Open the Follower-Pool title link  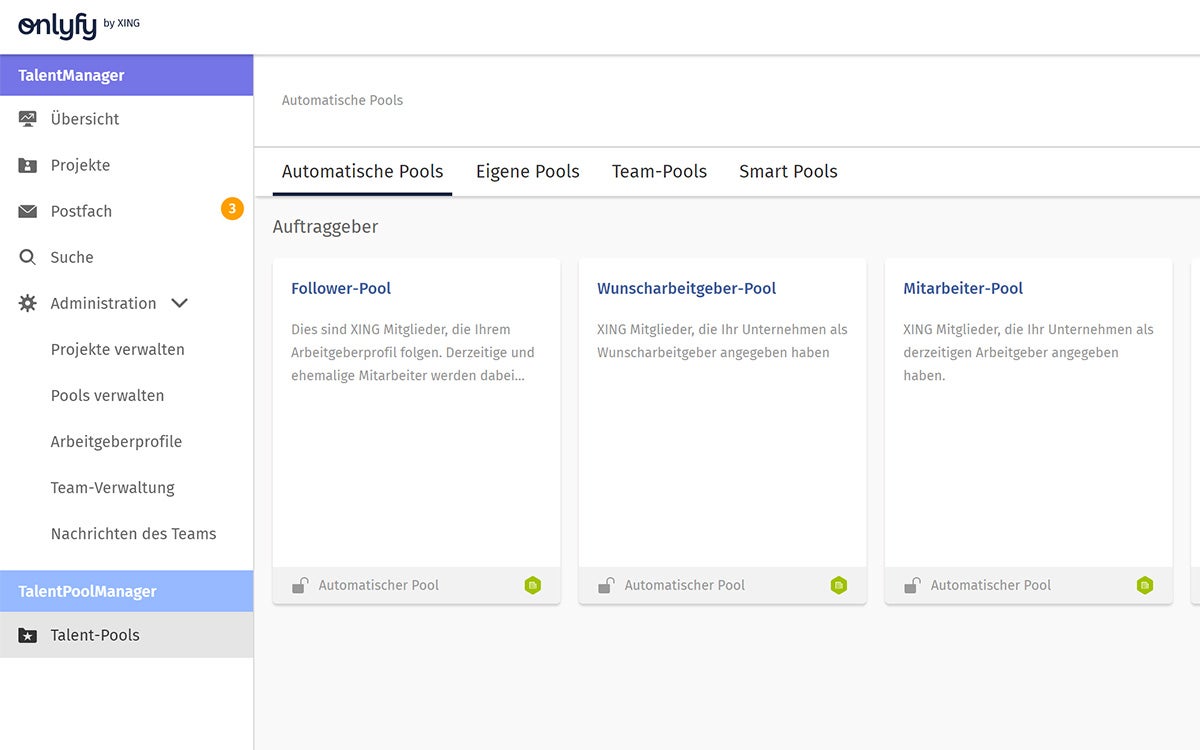coord(341,288)
